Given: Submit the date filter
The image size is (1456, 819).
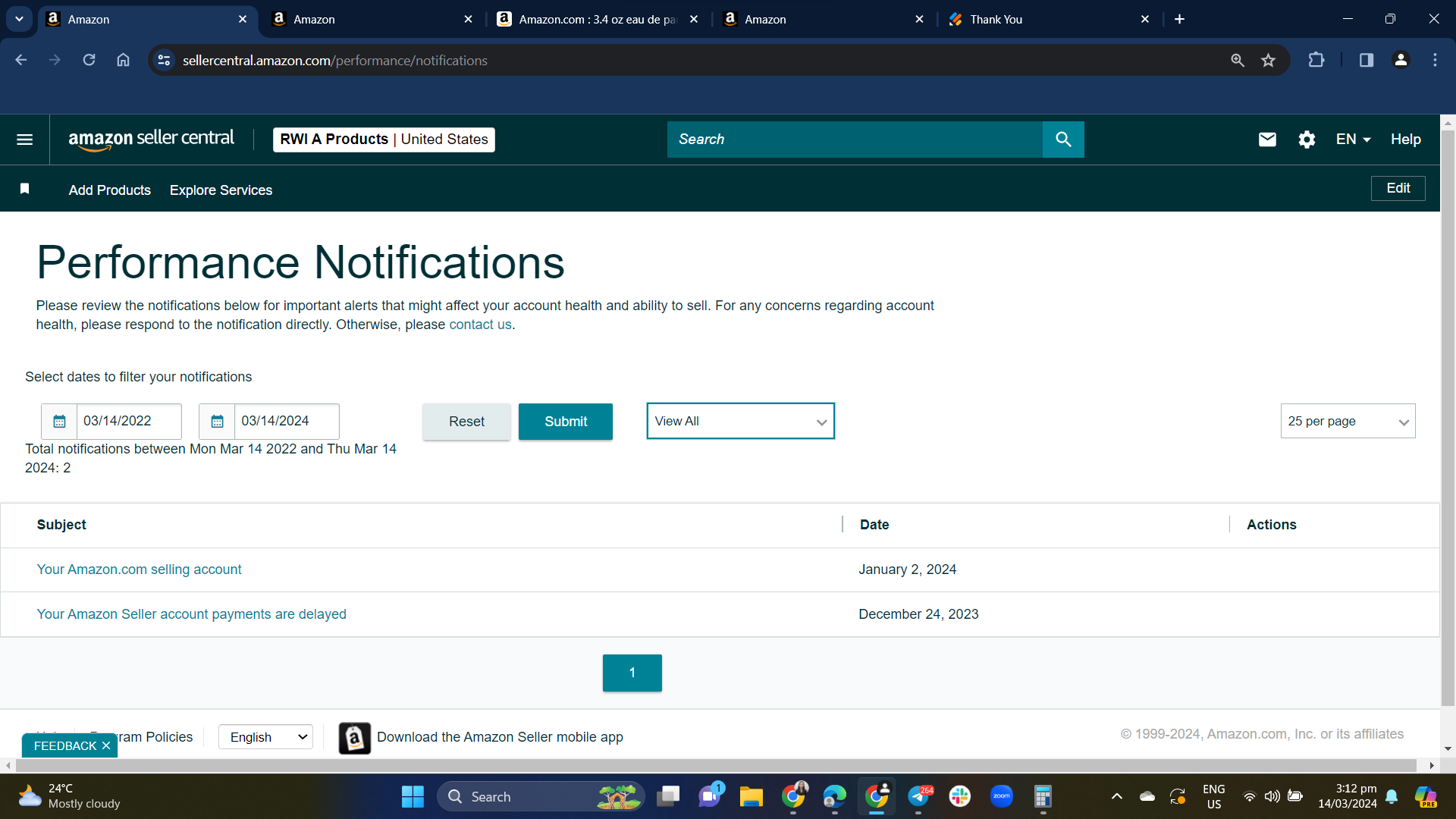Looking at the screenshot, I should (566, 422).
